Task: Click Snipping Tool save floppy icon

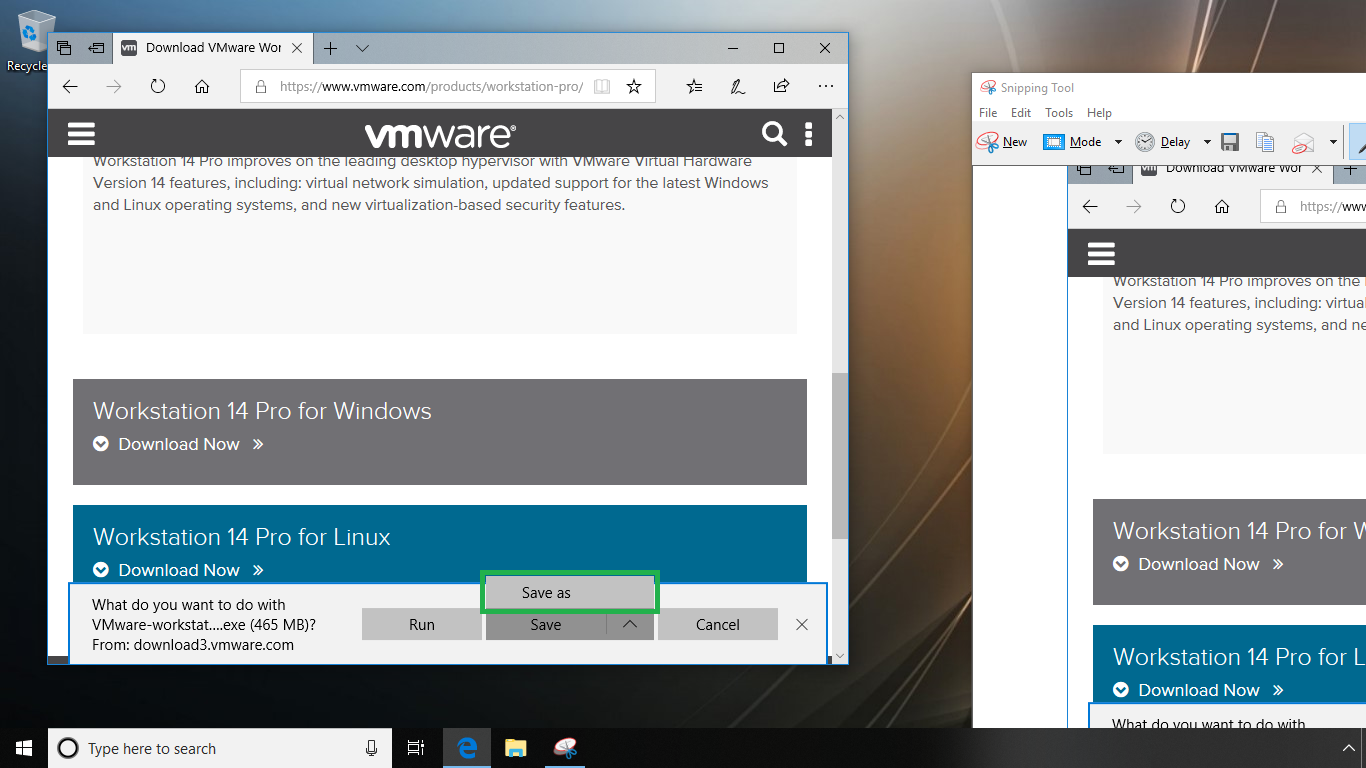Action: coord(1231,142)
